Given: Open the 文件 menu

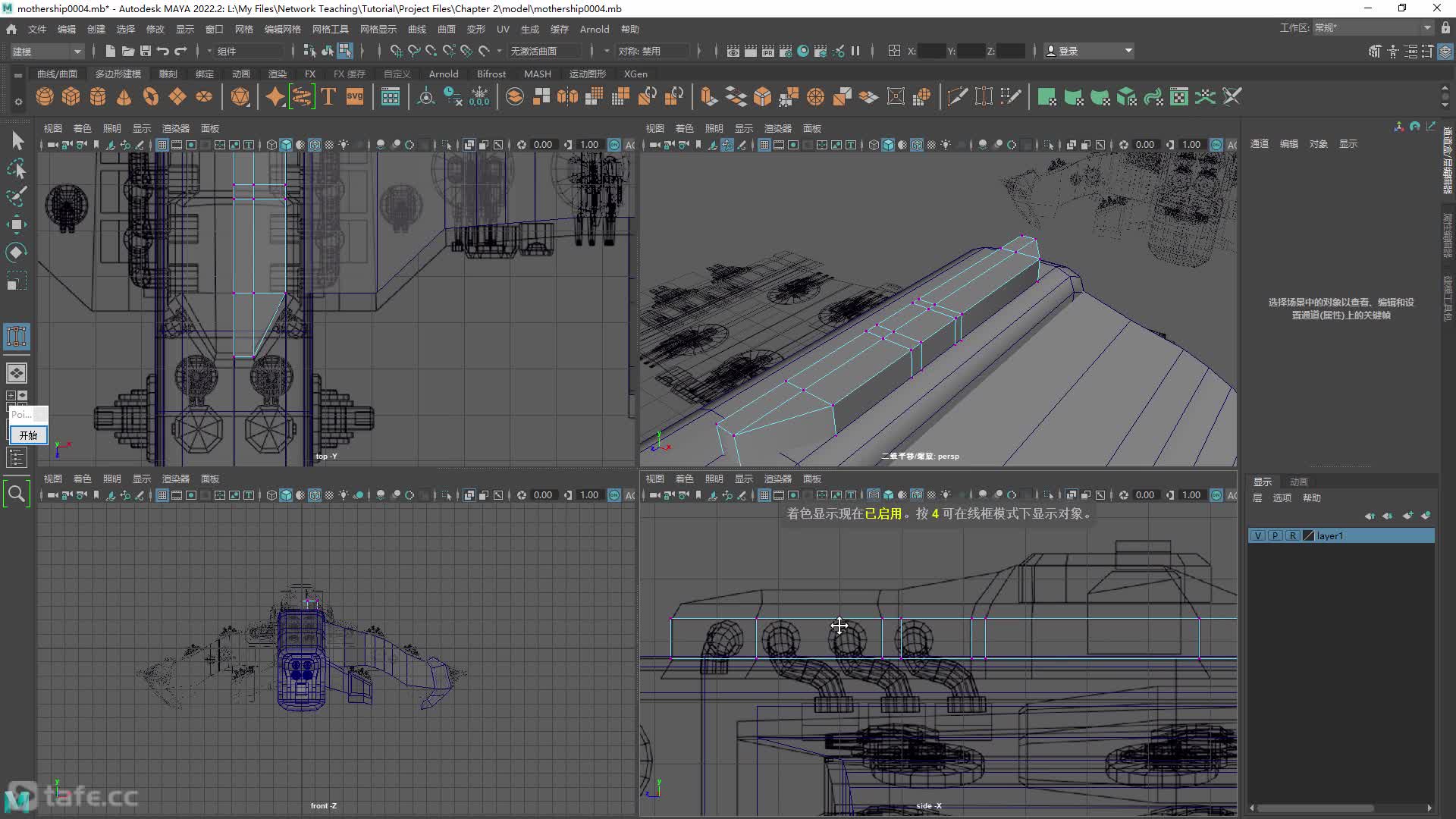Looking at the screenshot, I should [x=37, y=29].
